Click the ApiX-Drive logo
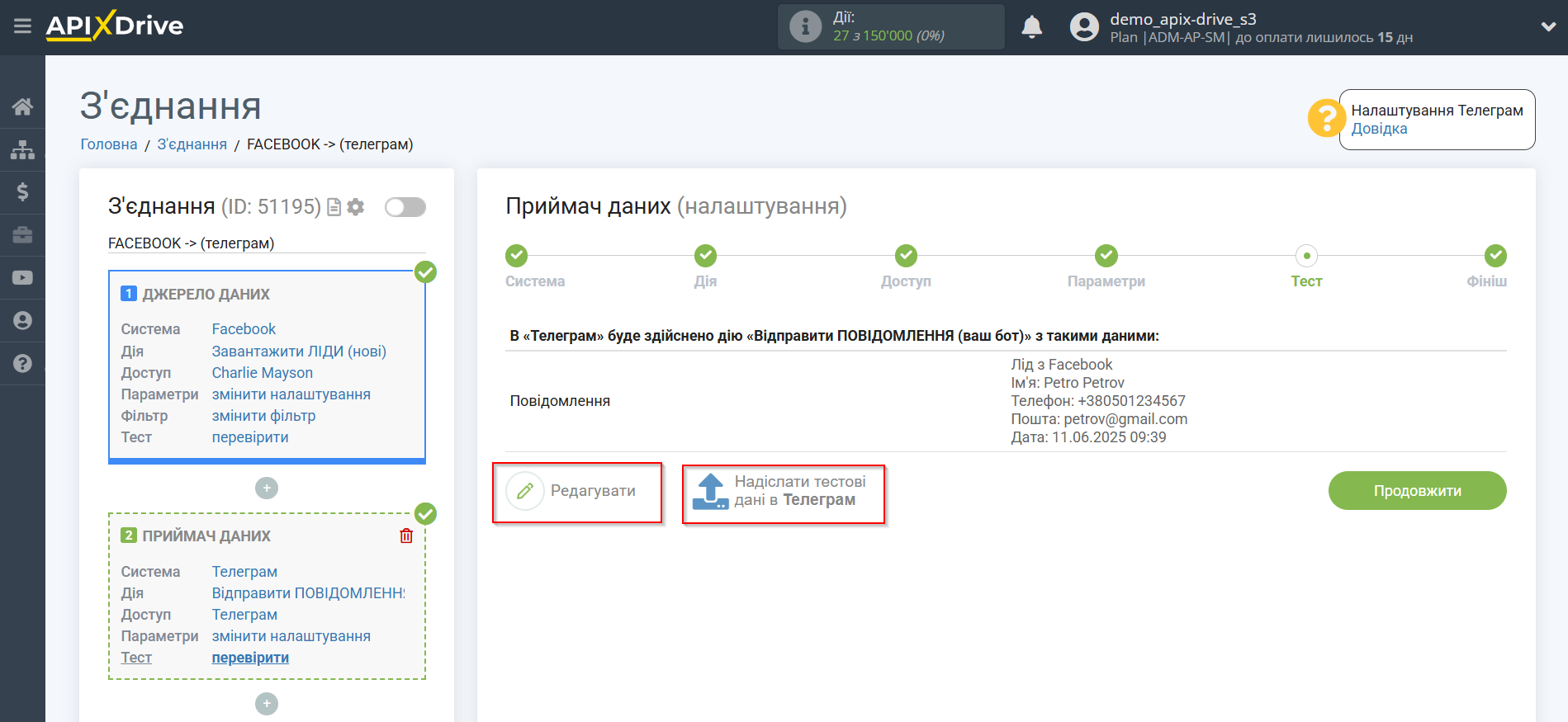 [x=115, y=26]
